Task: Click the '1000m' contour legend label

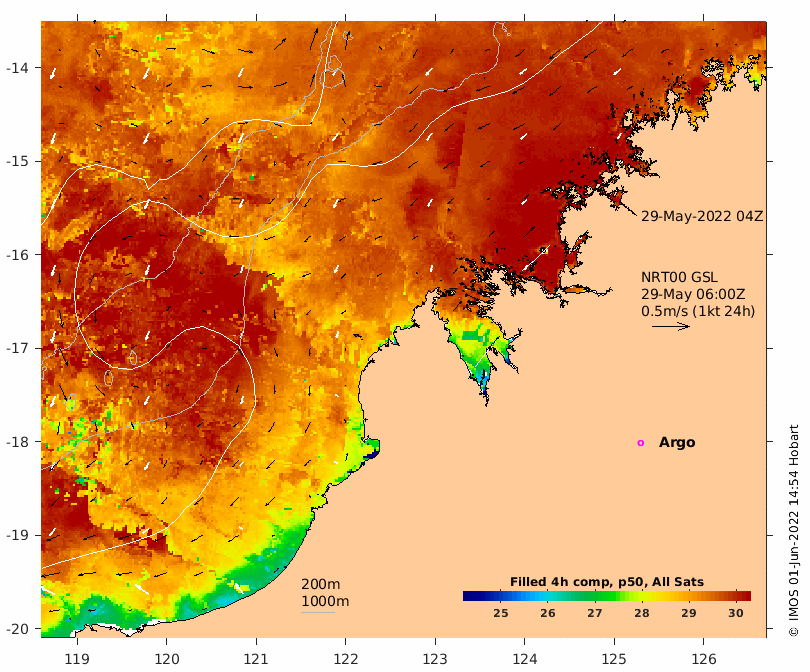Action: point(325,601)
